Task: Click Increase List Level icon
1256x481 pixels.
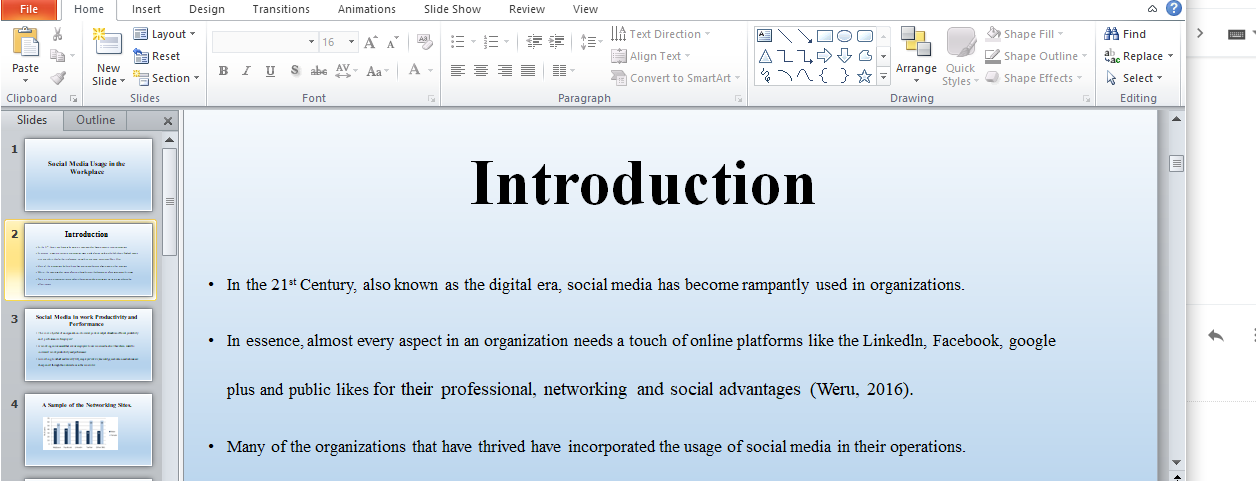Action: (557, 42)
